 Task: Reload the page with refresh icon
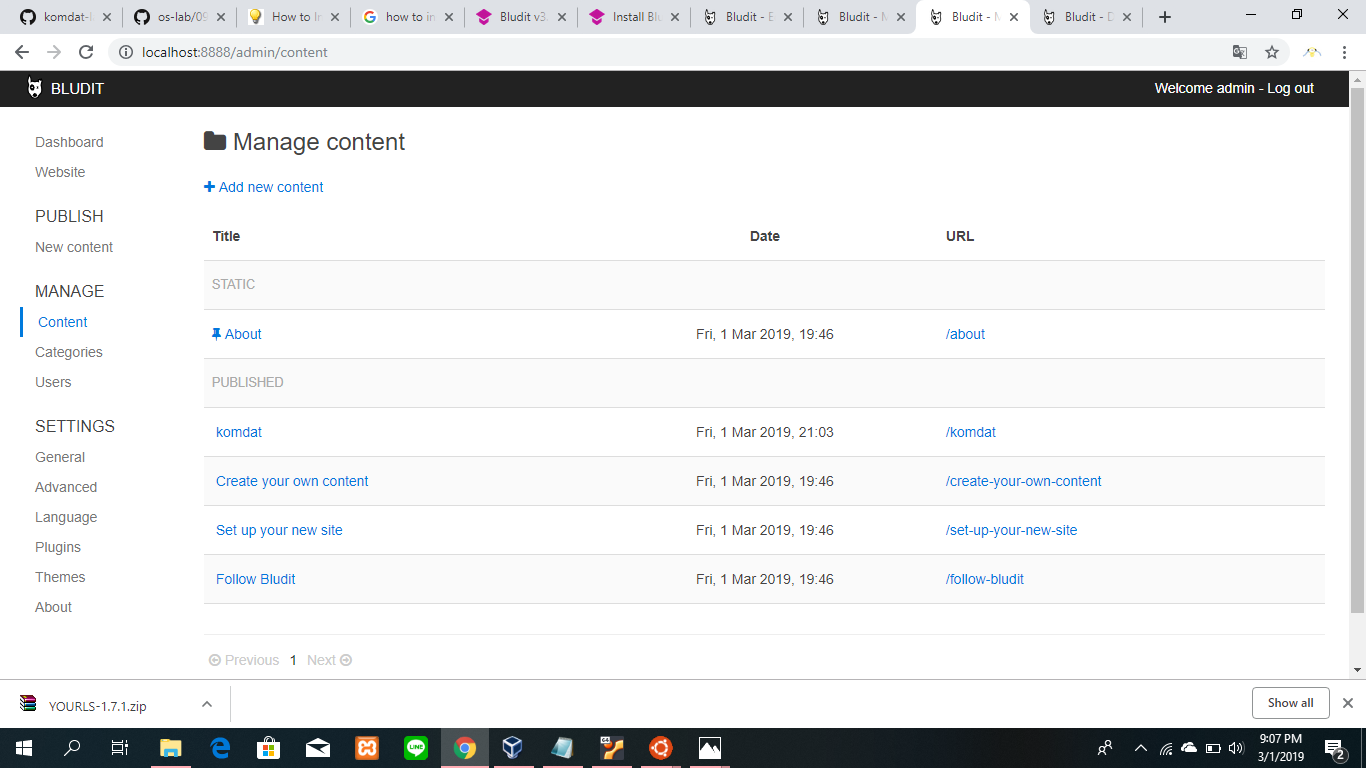[86, 52]
